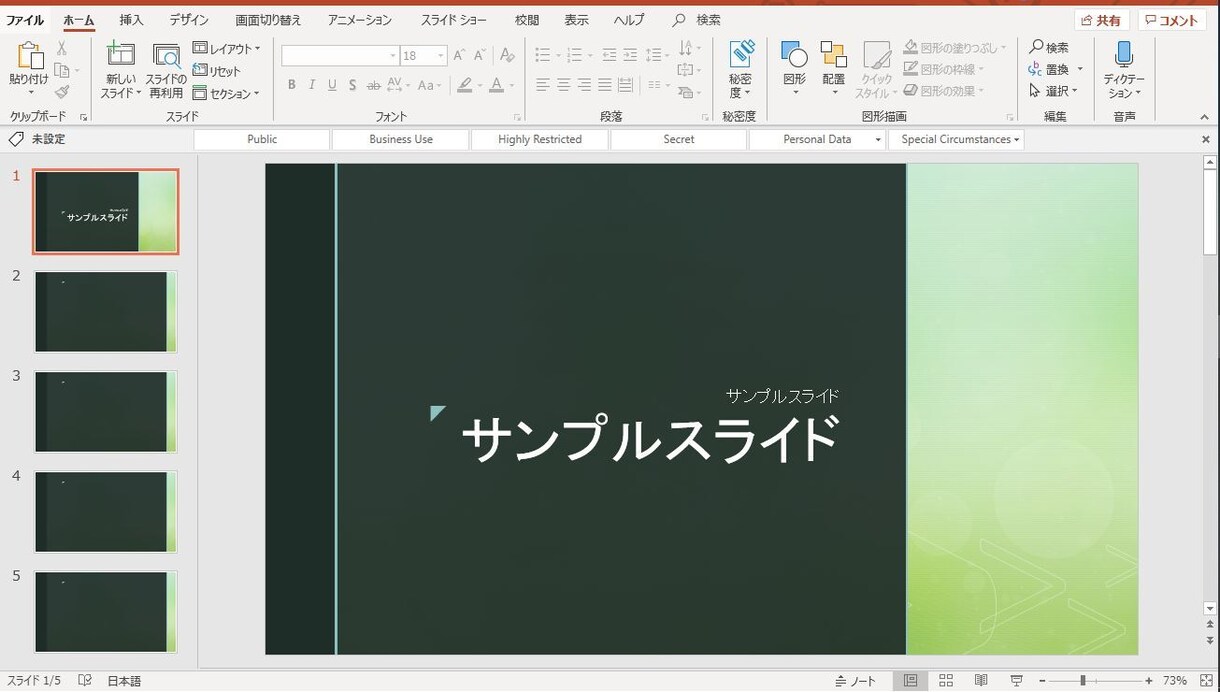Open the File (ファイル) tab
This screenshot has height=692, width=1220.
tap(25, 20)
